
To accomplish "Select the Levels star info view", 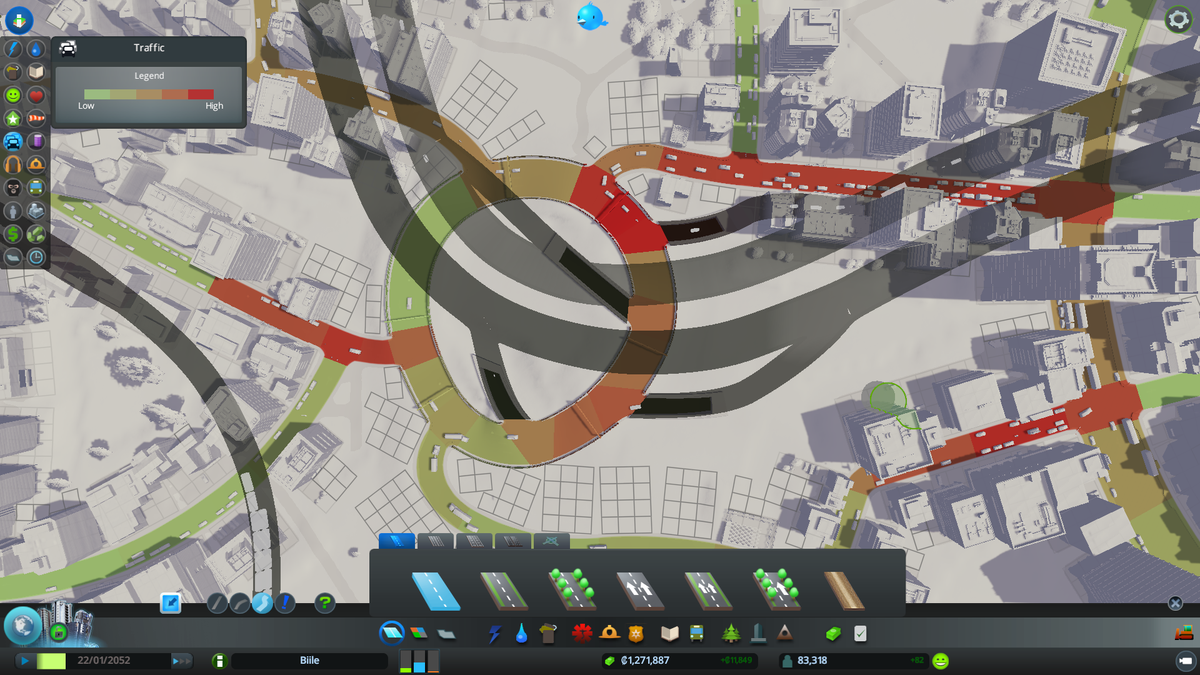I will pos(13,118).
